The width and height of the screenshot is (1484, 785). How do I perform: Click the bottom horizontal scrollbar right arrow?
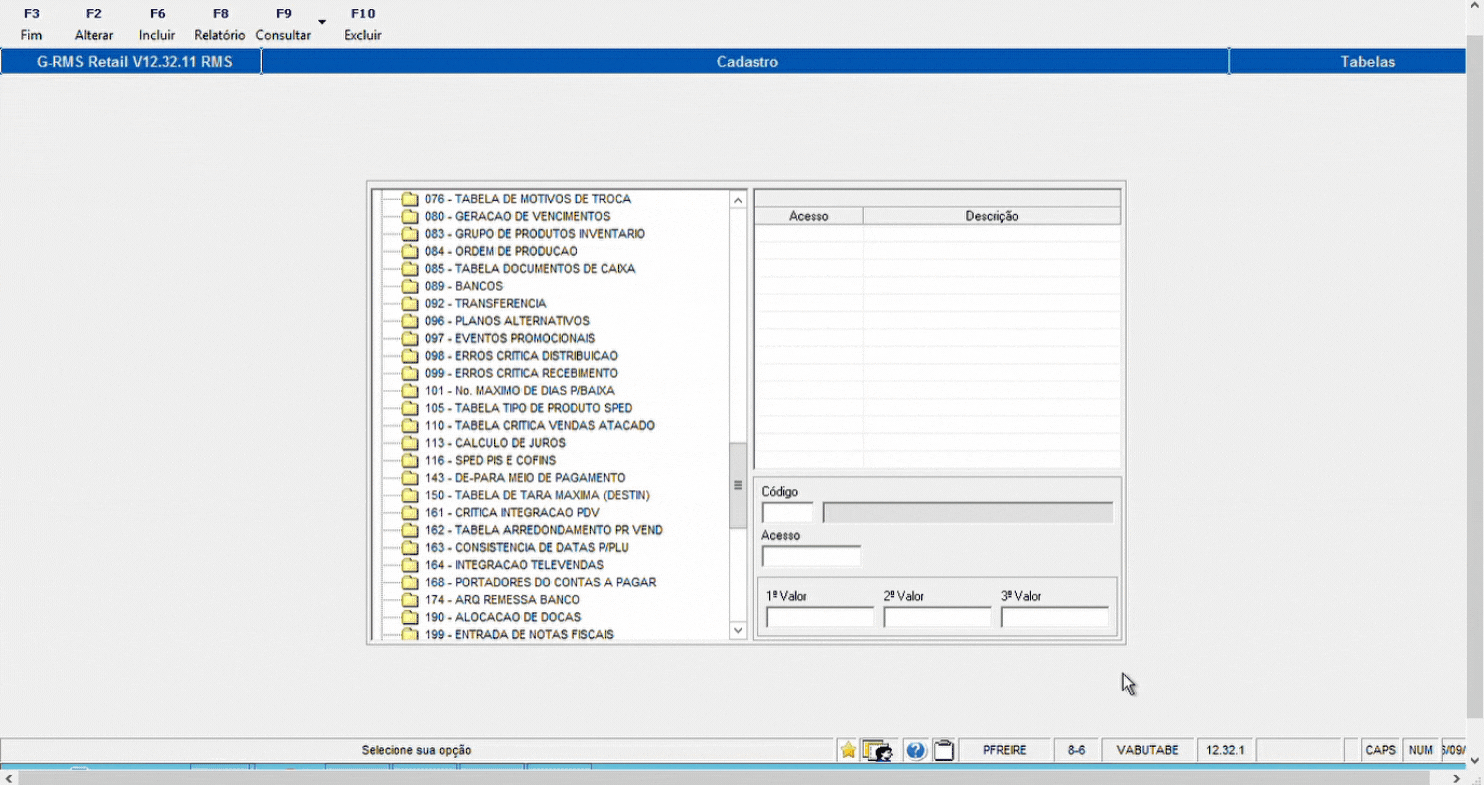1459,777
